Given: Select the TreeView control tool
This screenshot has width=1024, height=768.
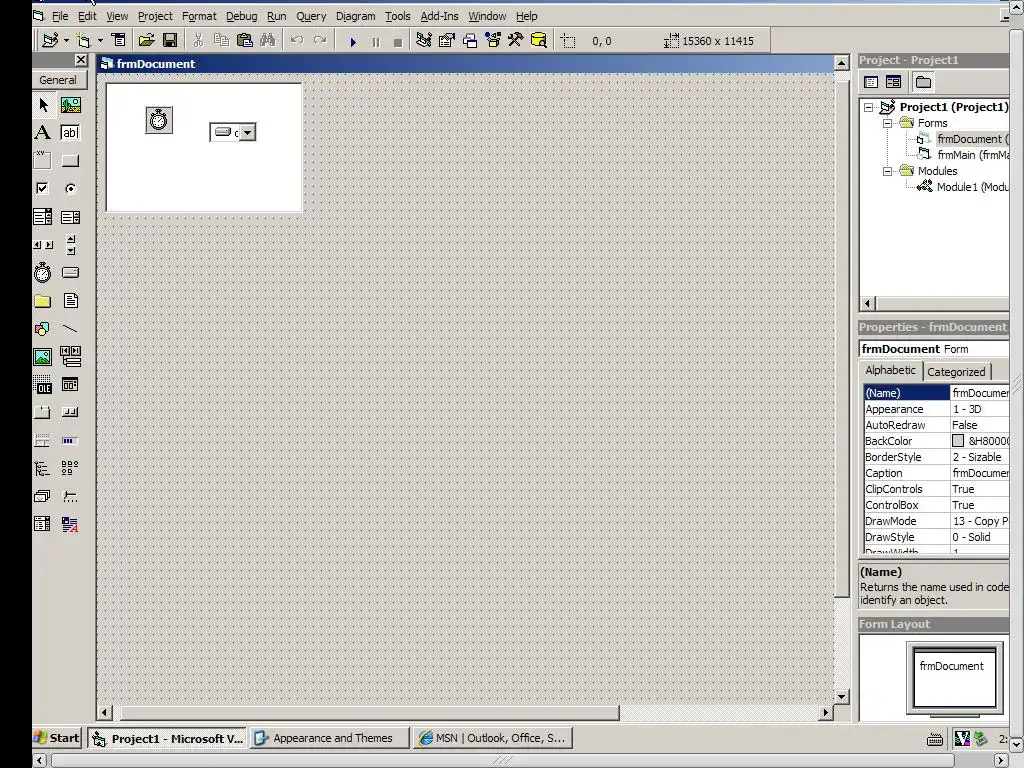Looking at the screenshot, I should point(43,468).
